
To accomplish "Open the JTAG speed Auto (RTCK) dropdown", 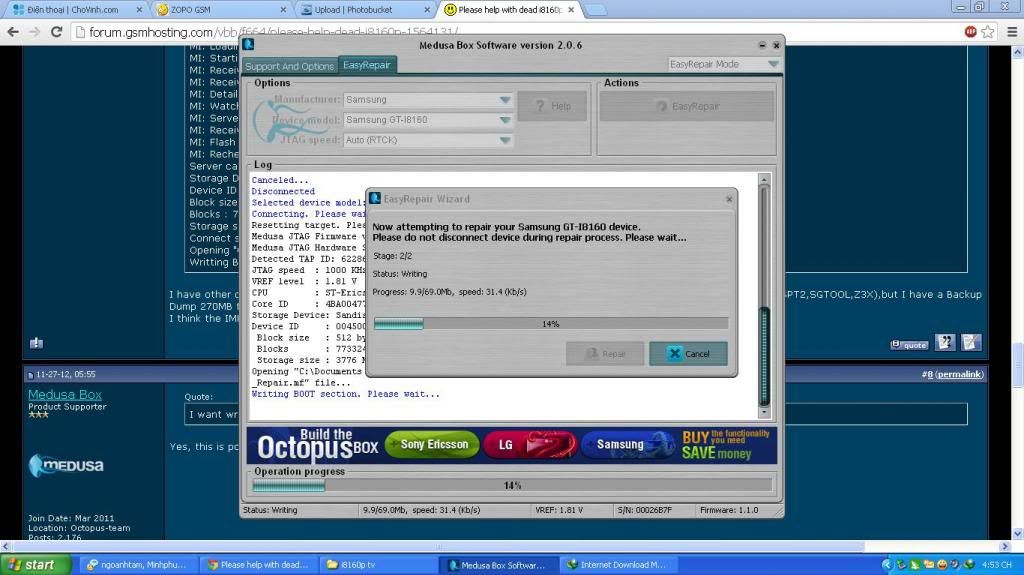I will 428,140.
